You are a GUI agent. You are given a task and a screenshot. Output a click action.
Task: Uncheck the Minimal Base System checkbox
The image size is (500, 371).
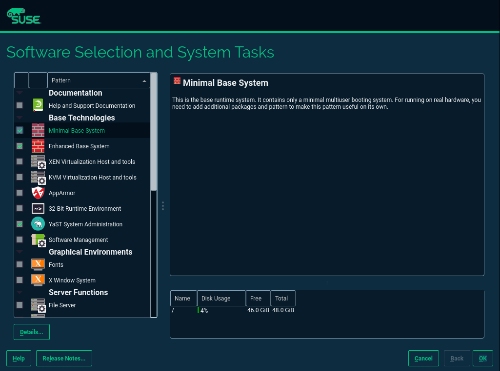tap(20, 130)
